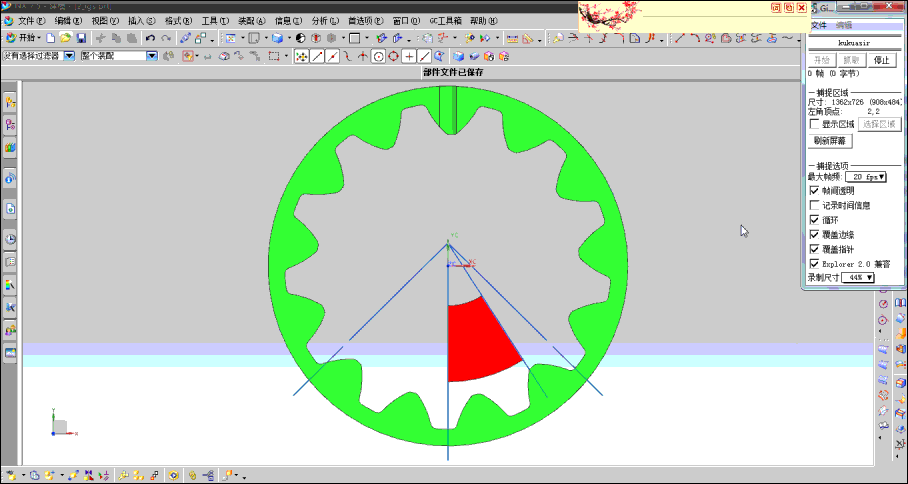This screenshot has height=484, width=908.
Task: Uncheck the Explorer 2.0 兼容 checkbox
Action: (815, 264)
